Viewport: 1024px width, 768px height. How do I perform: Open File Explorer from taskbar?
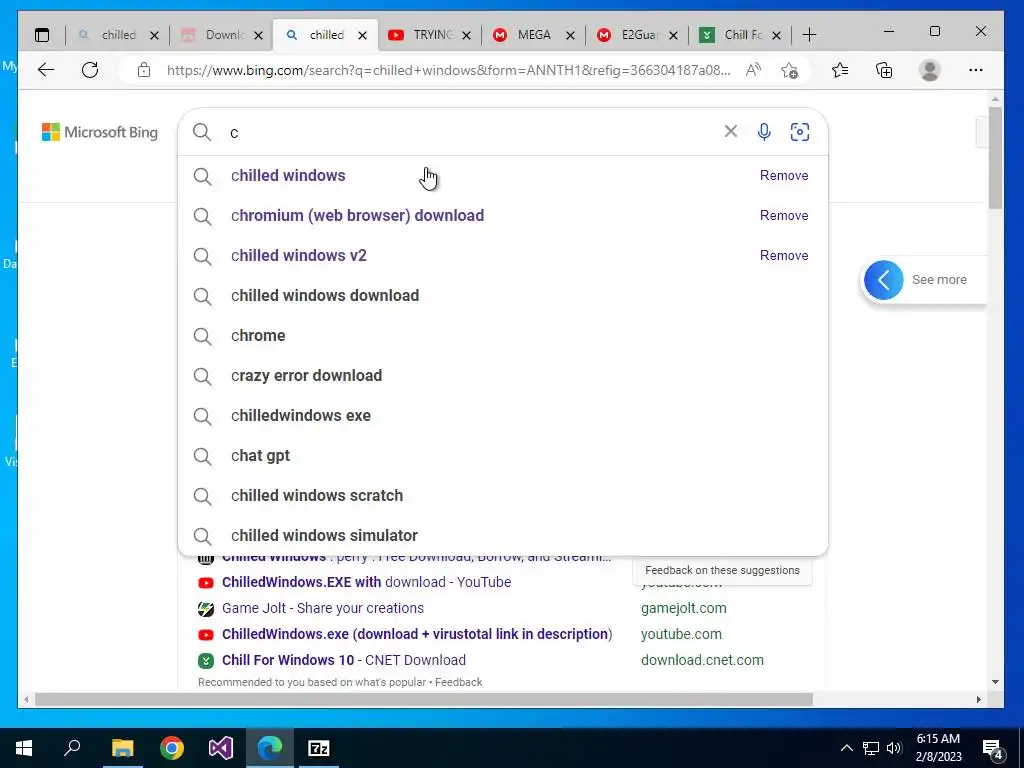(x=122, y=748)
